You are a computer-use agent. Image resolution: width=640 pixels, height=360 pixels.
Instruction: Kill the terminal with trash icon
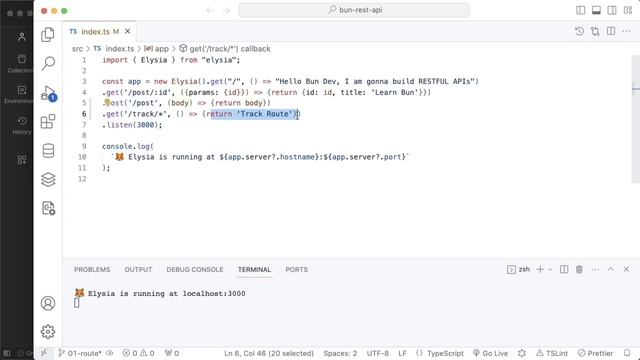(579, 269)
